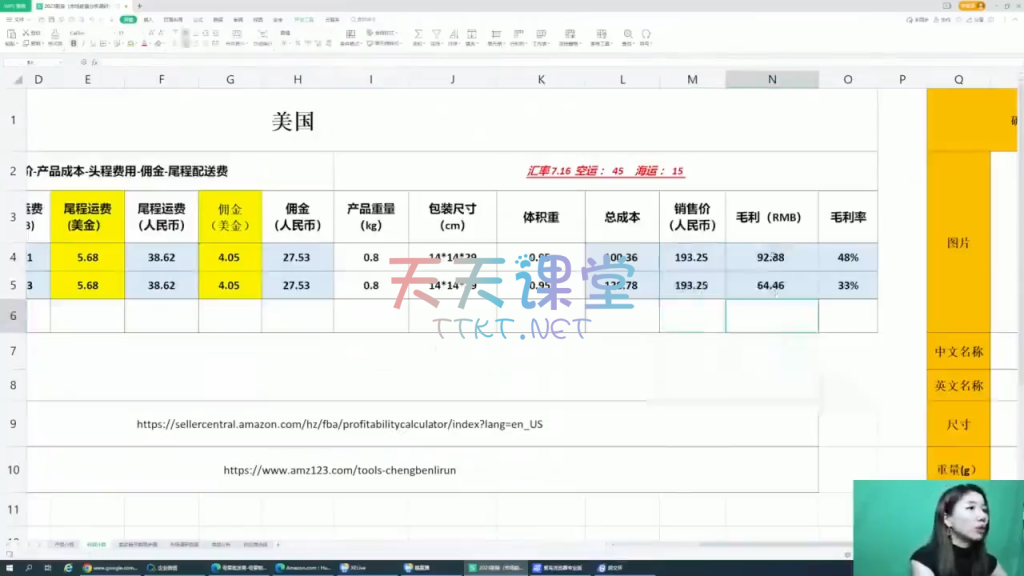Image resolution: width=1024 pixels, height=576 pixels.
Task: Click the amz123.com tools-chengbenlirun link
Action: click(339, 470)
